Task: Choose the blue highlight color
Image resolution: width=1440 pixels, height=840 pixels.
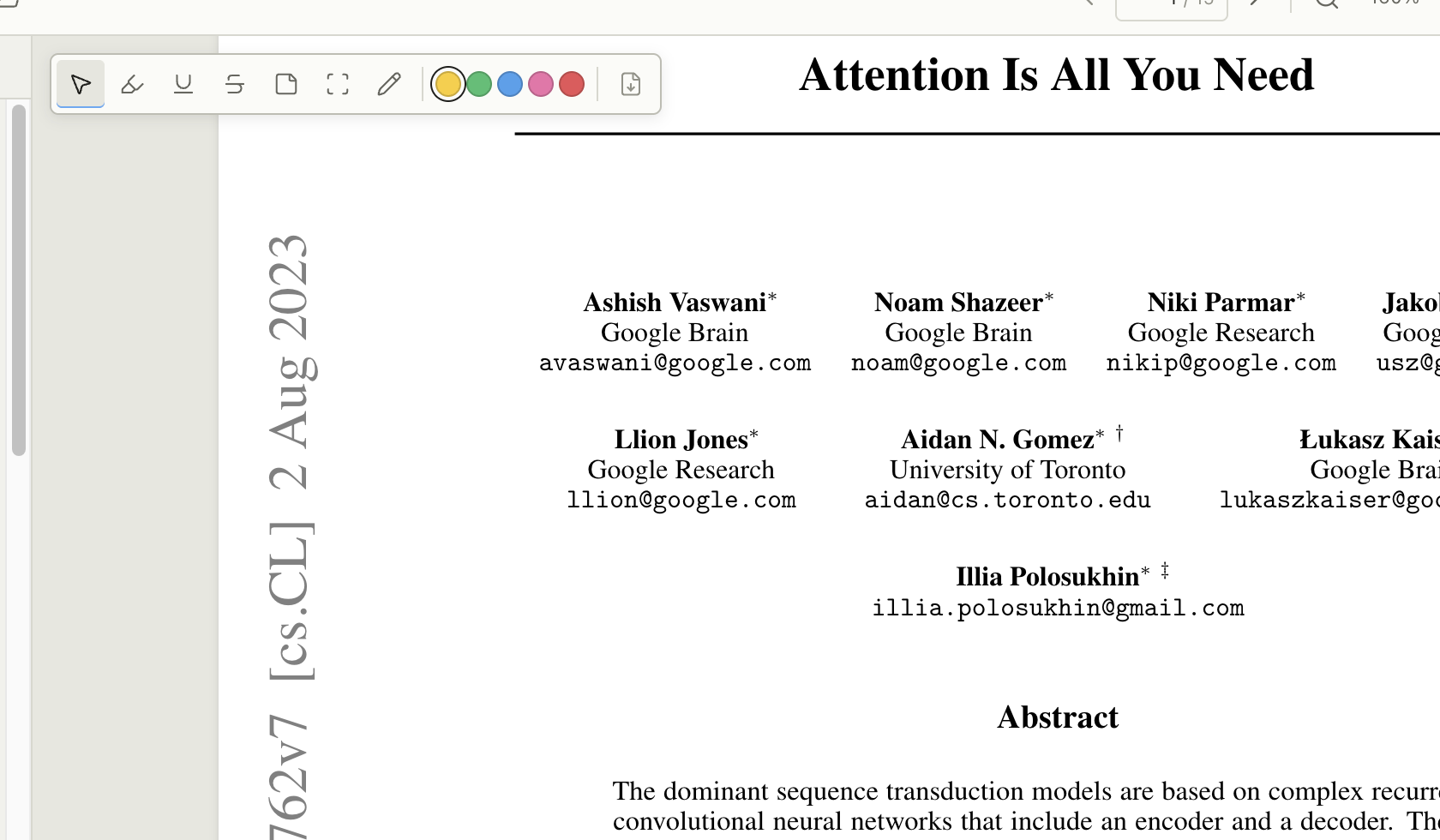Action: 510,84
